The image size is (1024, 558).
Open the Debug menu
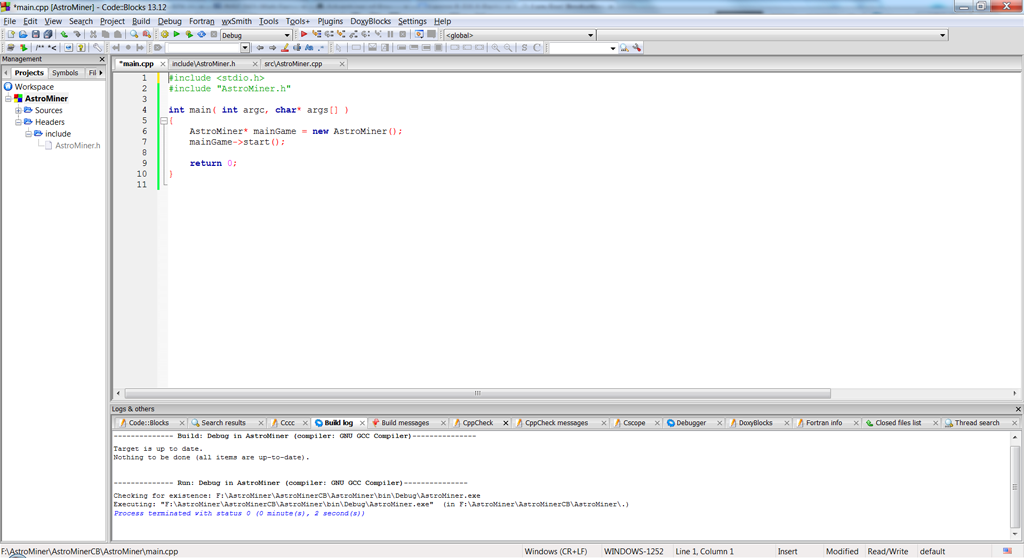pos(170,21)
